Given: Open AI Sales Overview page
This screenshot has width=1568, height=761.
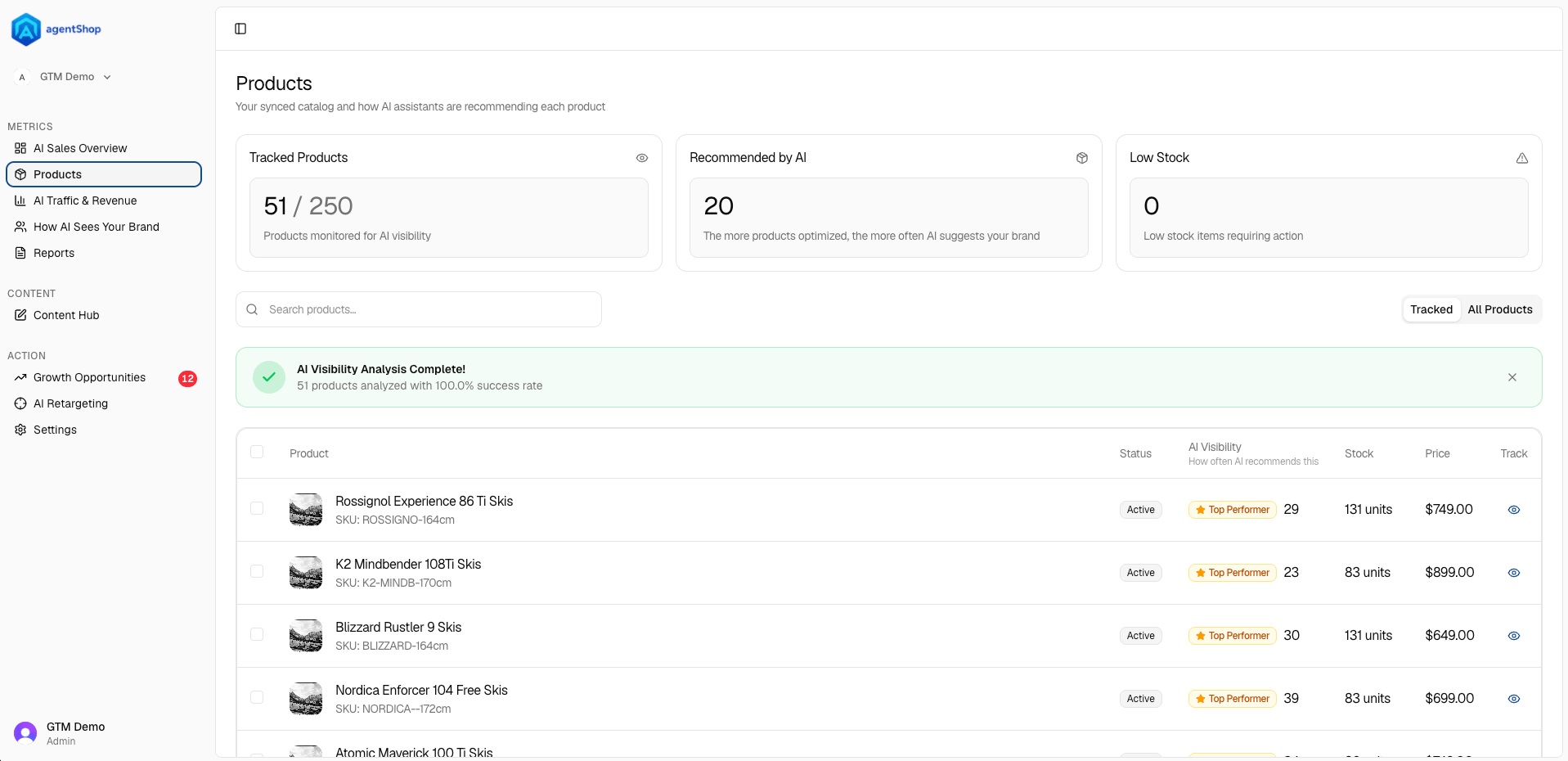Looking at the screenshot, I should [x=104, y=148].
